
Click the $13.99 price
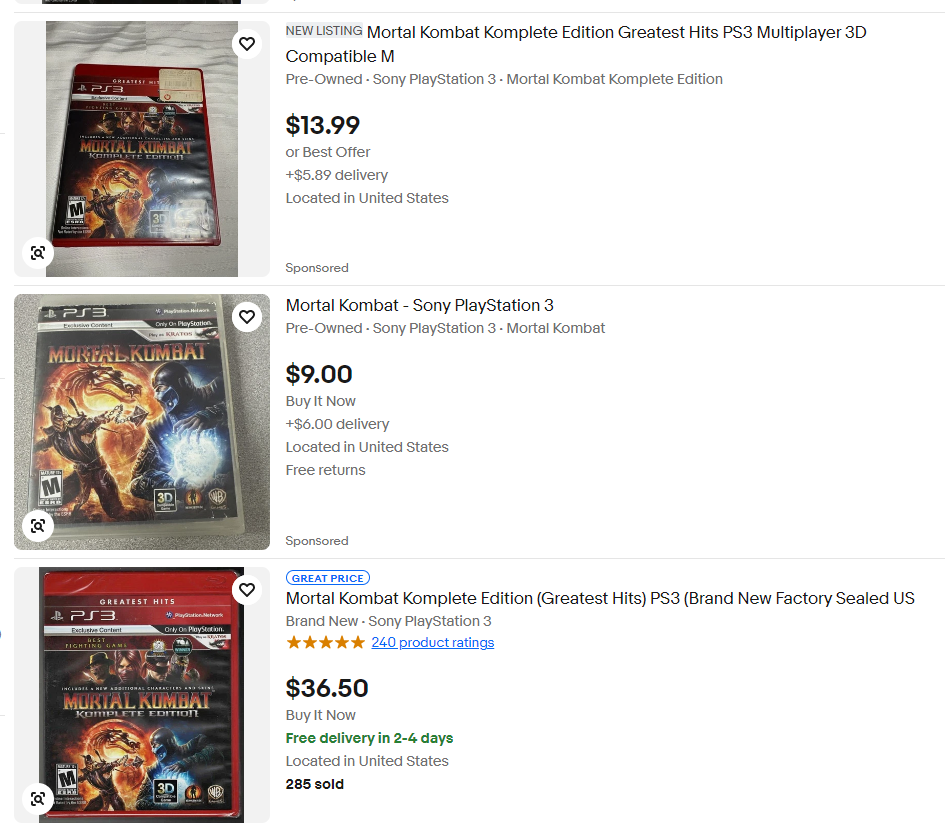(323, 126)
